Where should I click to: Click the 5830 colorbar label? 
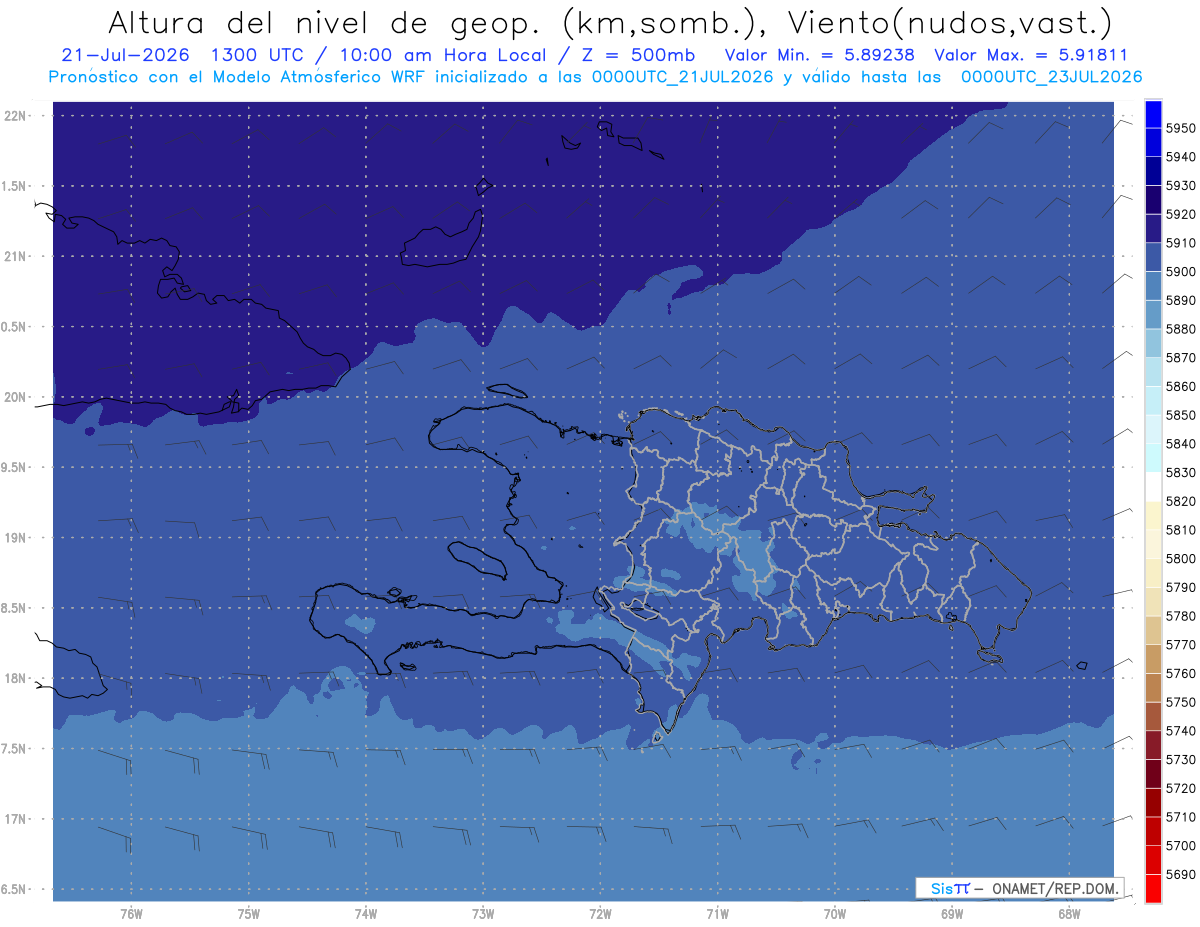coord(1181,472)
